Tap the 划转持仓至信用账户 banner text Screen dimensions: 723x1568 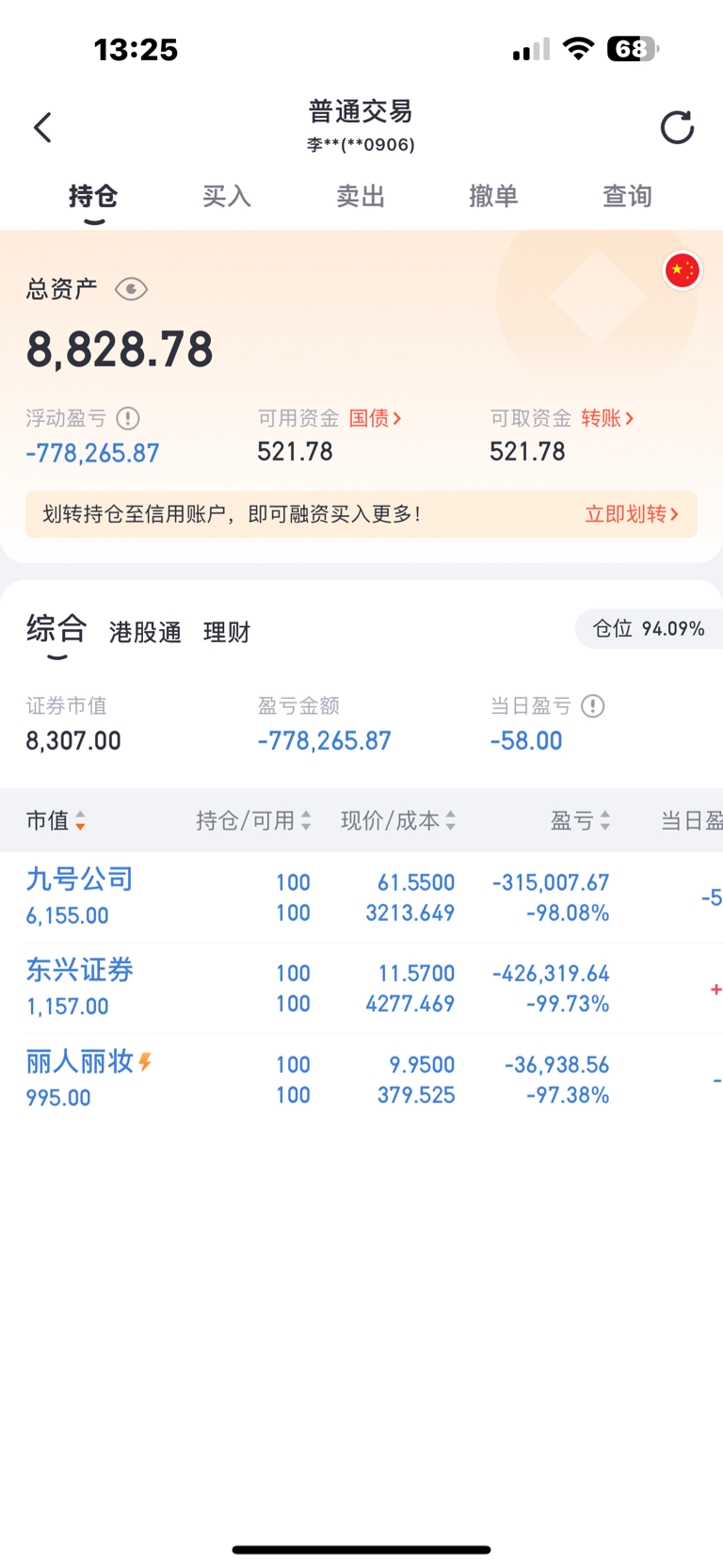[x=232, y=514]
